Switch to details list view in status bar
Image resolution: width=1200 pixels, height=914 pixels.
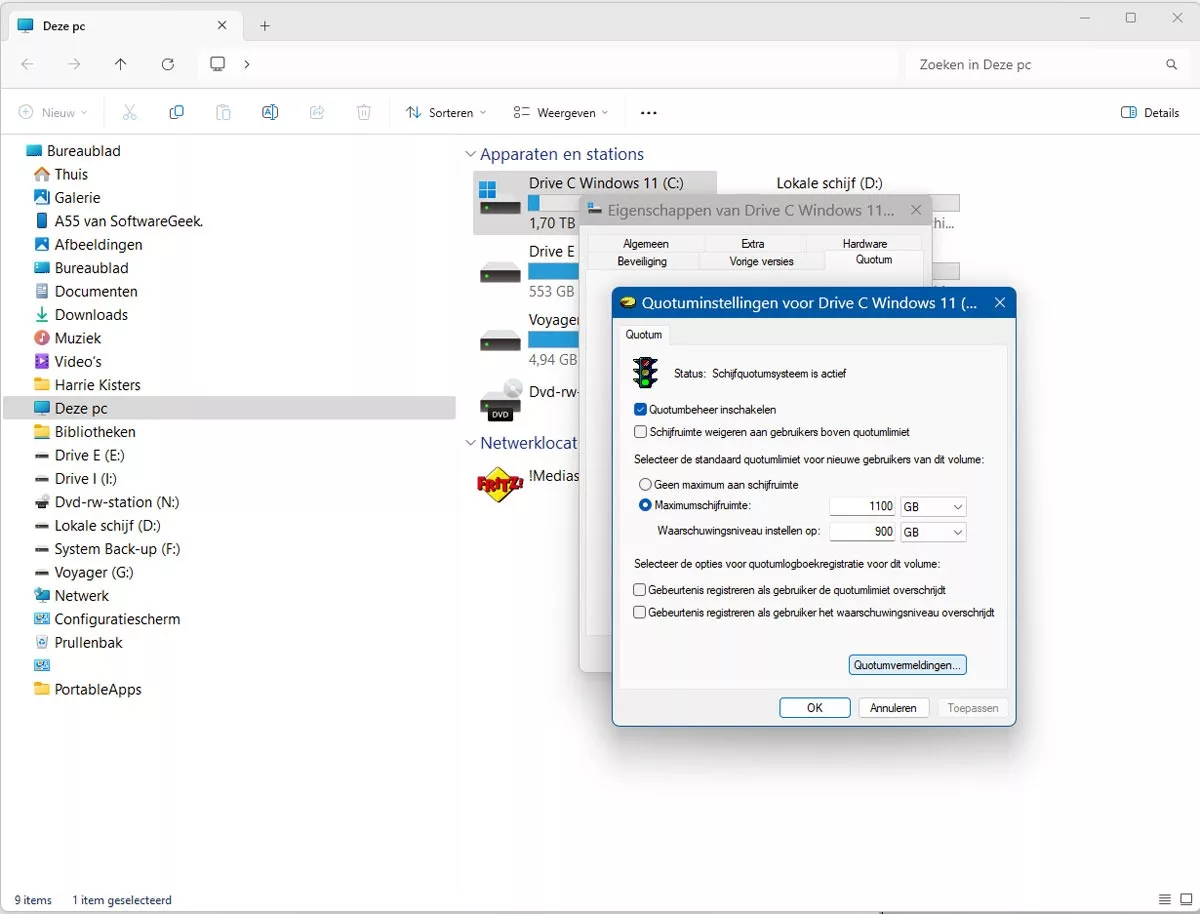pyautogui.click(x=1164, y=900)
